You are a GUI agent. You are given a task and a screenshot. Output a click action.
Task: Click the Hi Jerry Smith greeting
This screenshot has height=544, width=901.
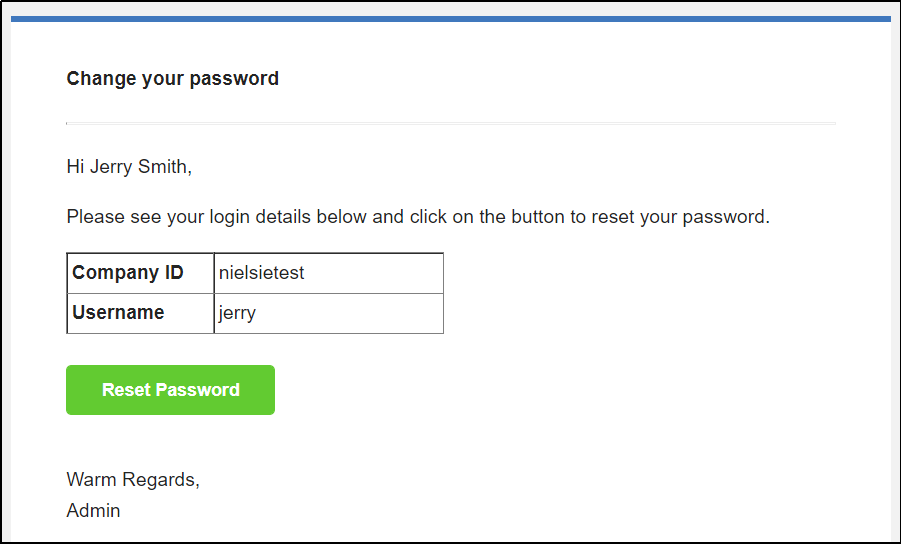pos(129,167)
